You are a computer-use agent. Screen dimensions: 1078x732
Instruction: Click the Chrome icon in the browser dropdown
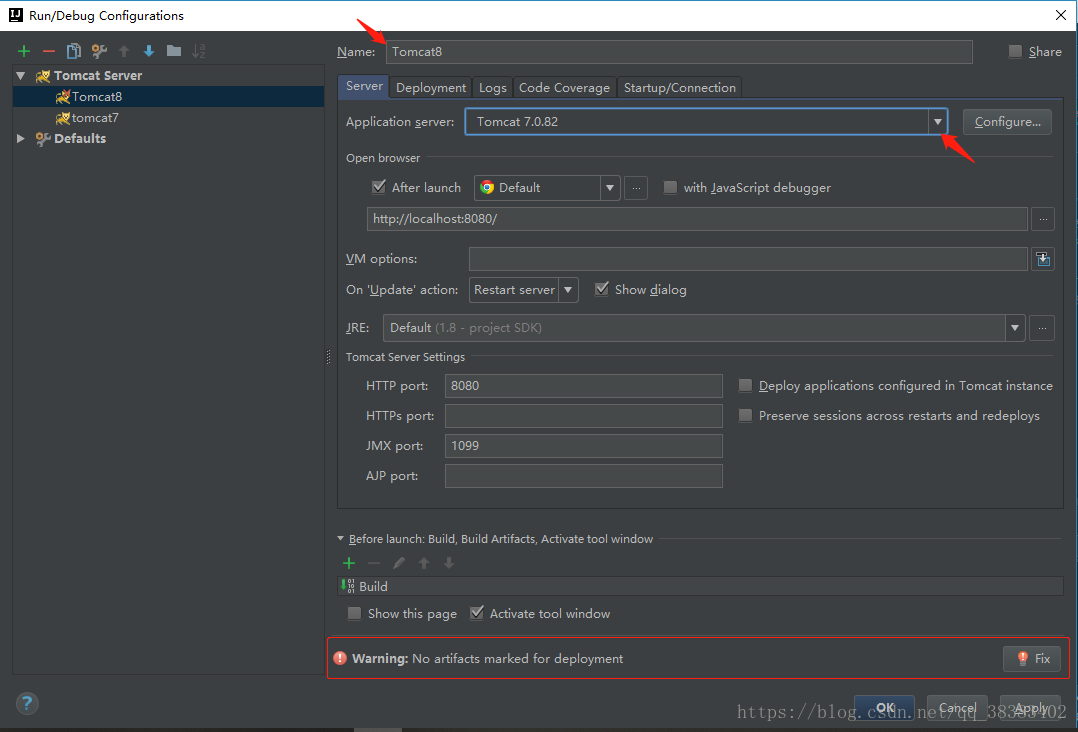coord(487,188)
